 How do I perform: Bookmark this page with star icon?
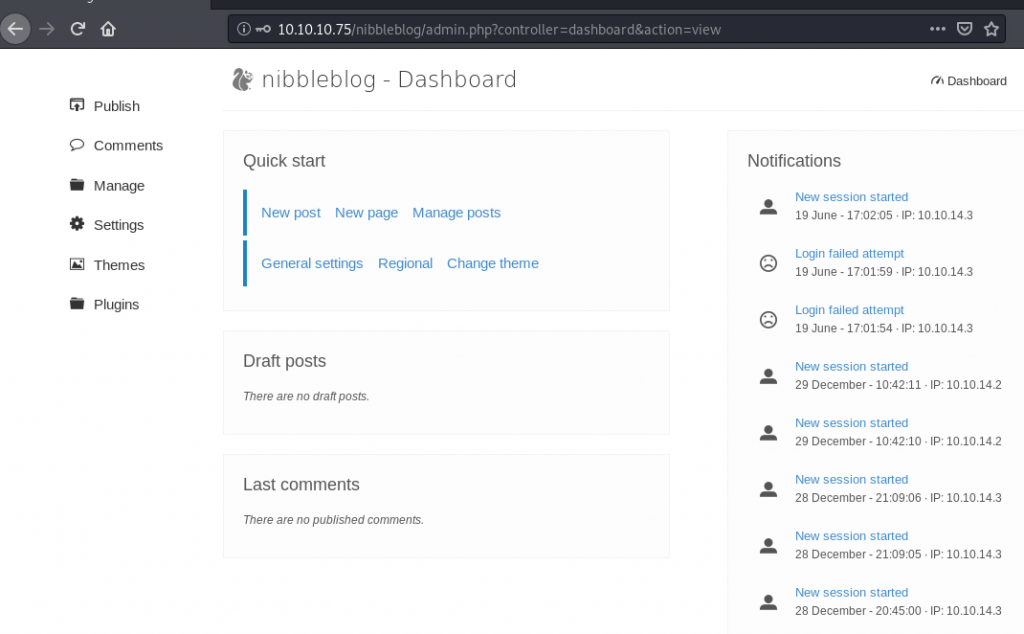point(991,29)
